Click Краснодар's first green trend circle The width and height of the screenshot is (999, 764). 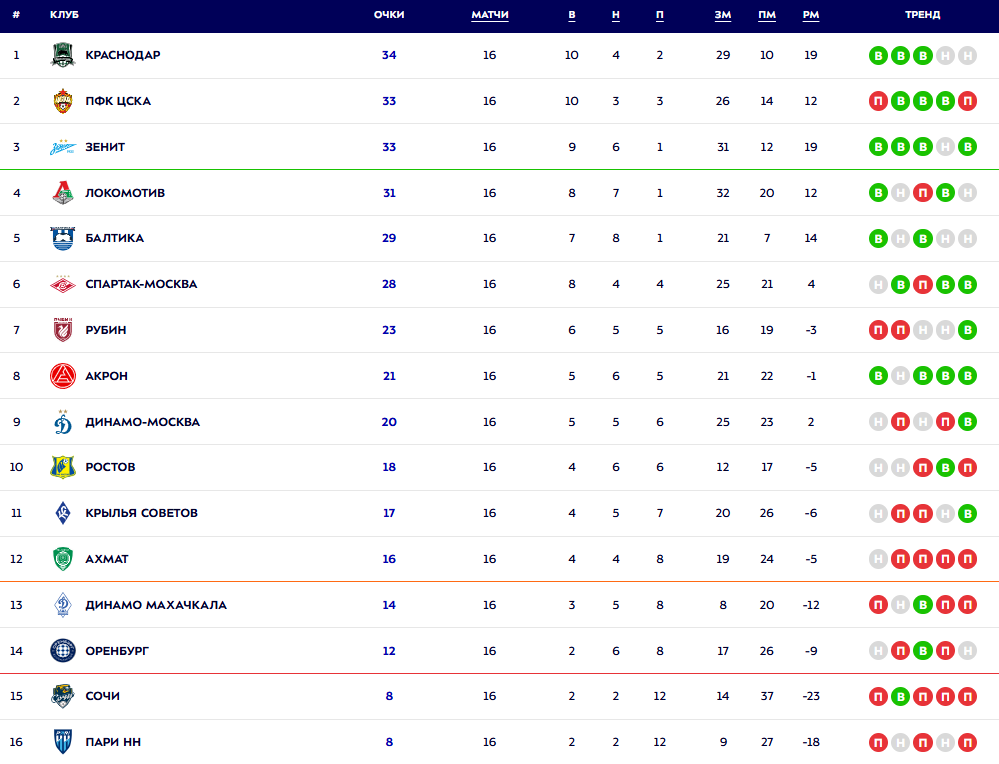(x=878, y=56)
